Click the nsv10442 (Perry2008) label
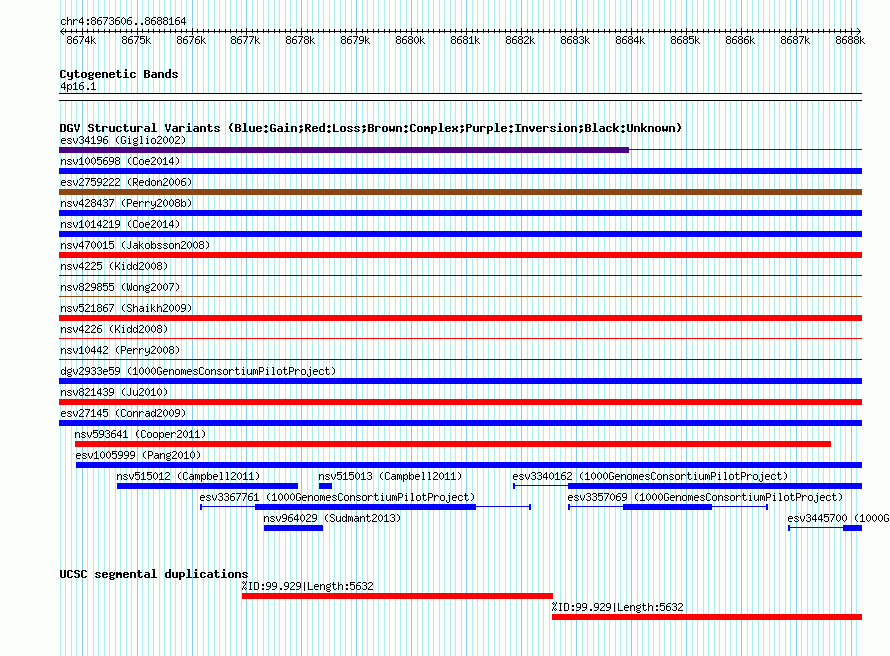This screenshot has width=890, height=656. point(120,350)
